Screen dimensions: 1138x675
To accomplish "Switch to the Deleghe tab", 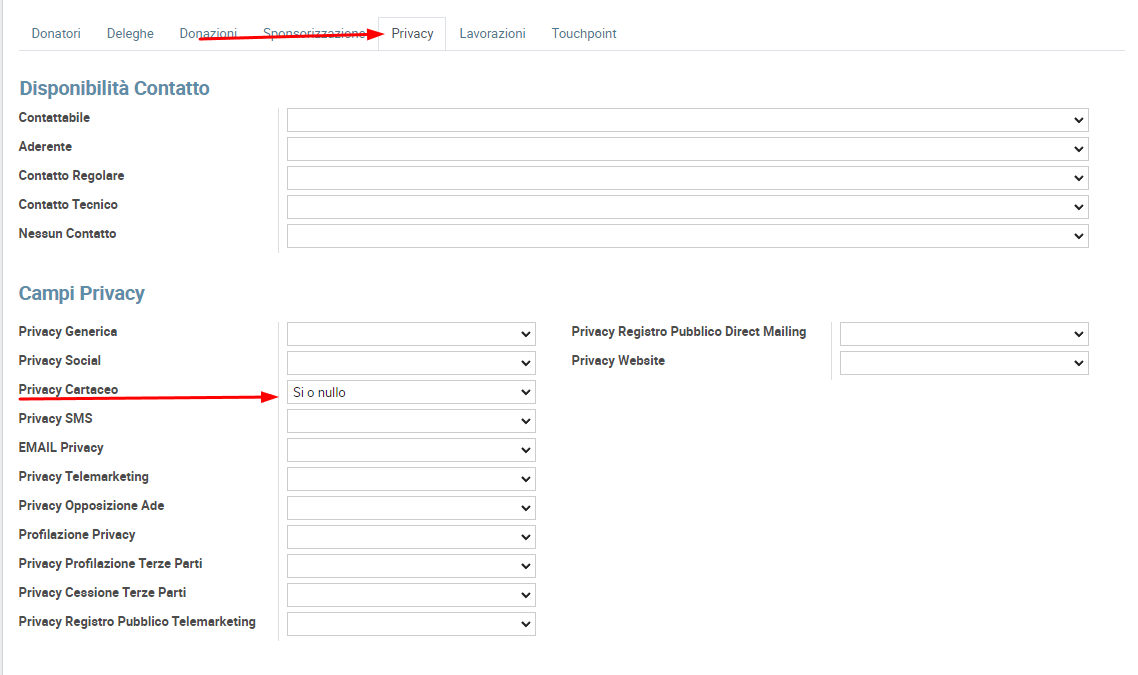I will [x=130, y=34].
